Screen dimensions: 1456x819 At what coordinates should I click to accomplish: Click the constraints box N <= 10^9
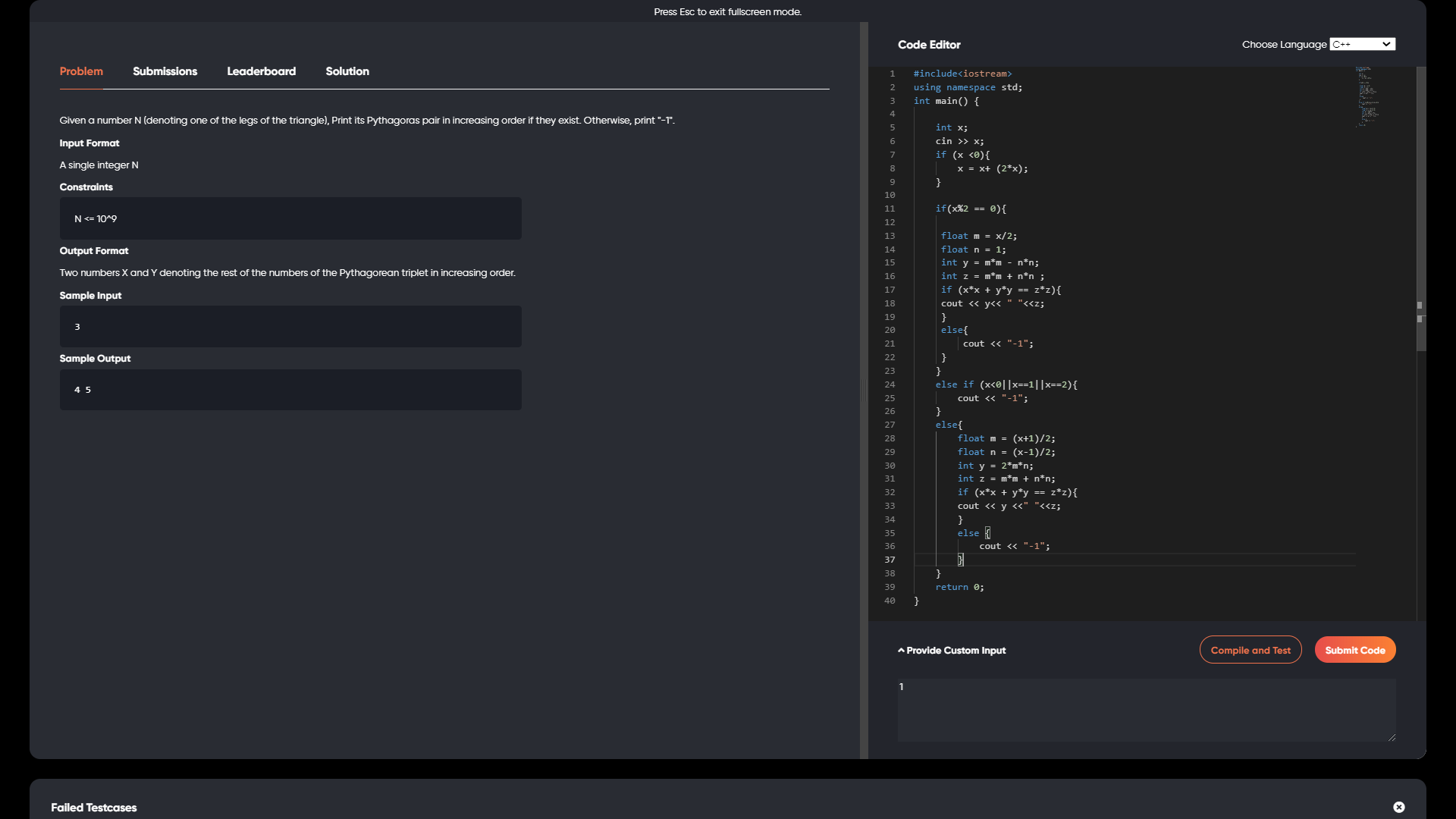pyautogui.click(x=290, y=218)
